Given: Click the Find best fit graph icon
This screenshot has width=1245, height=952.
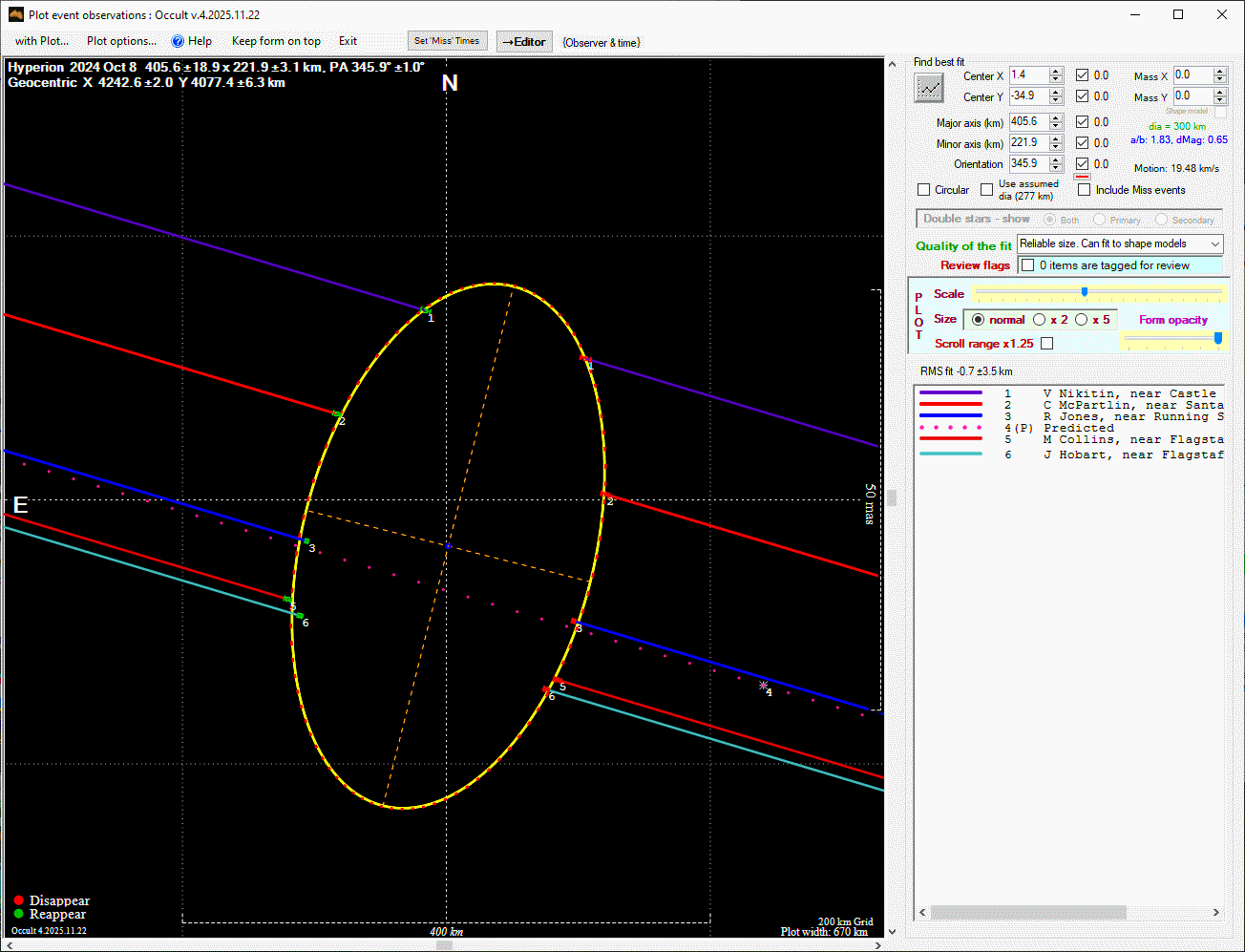Looking at the screenshot, I should coord(929,89).
